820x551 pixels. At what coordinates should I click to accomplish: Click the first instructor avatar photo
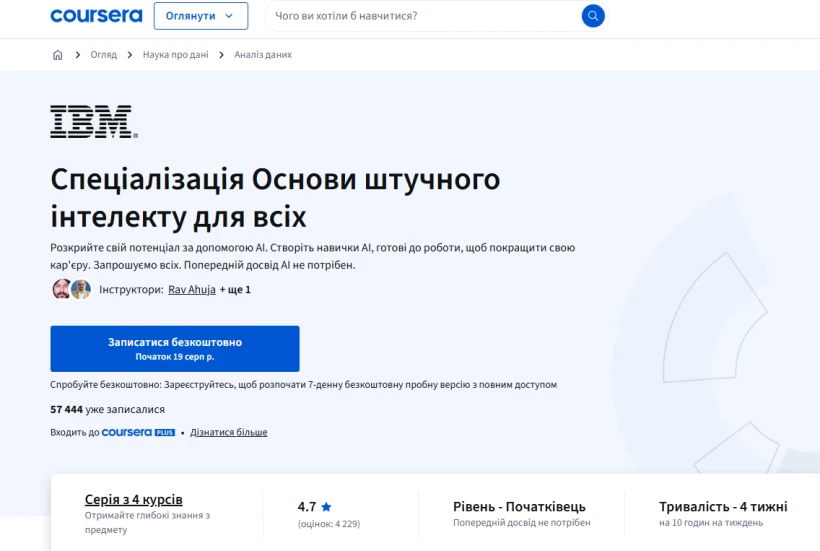coord(61,289)
